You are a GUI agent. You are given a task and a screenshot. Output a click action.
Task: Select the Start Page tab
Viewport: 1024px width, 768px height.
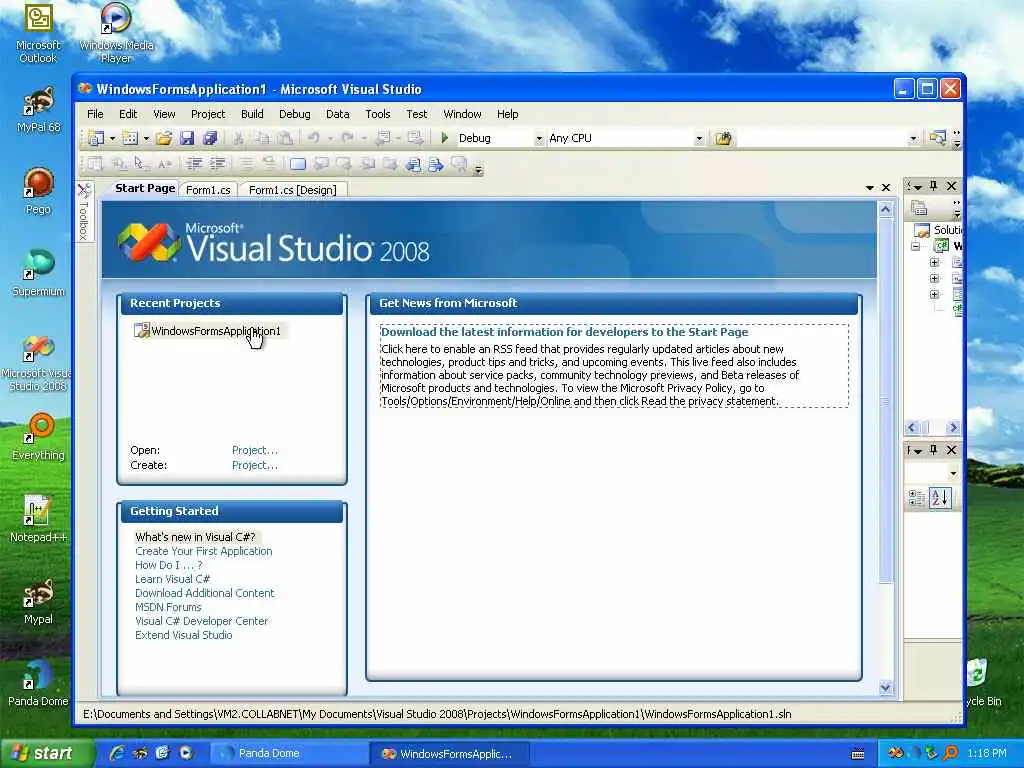click(x=145, y=188)
